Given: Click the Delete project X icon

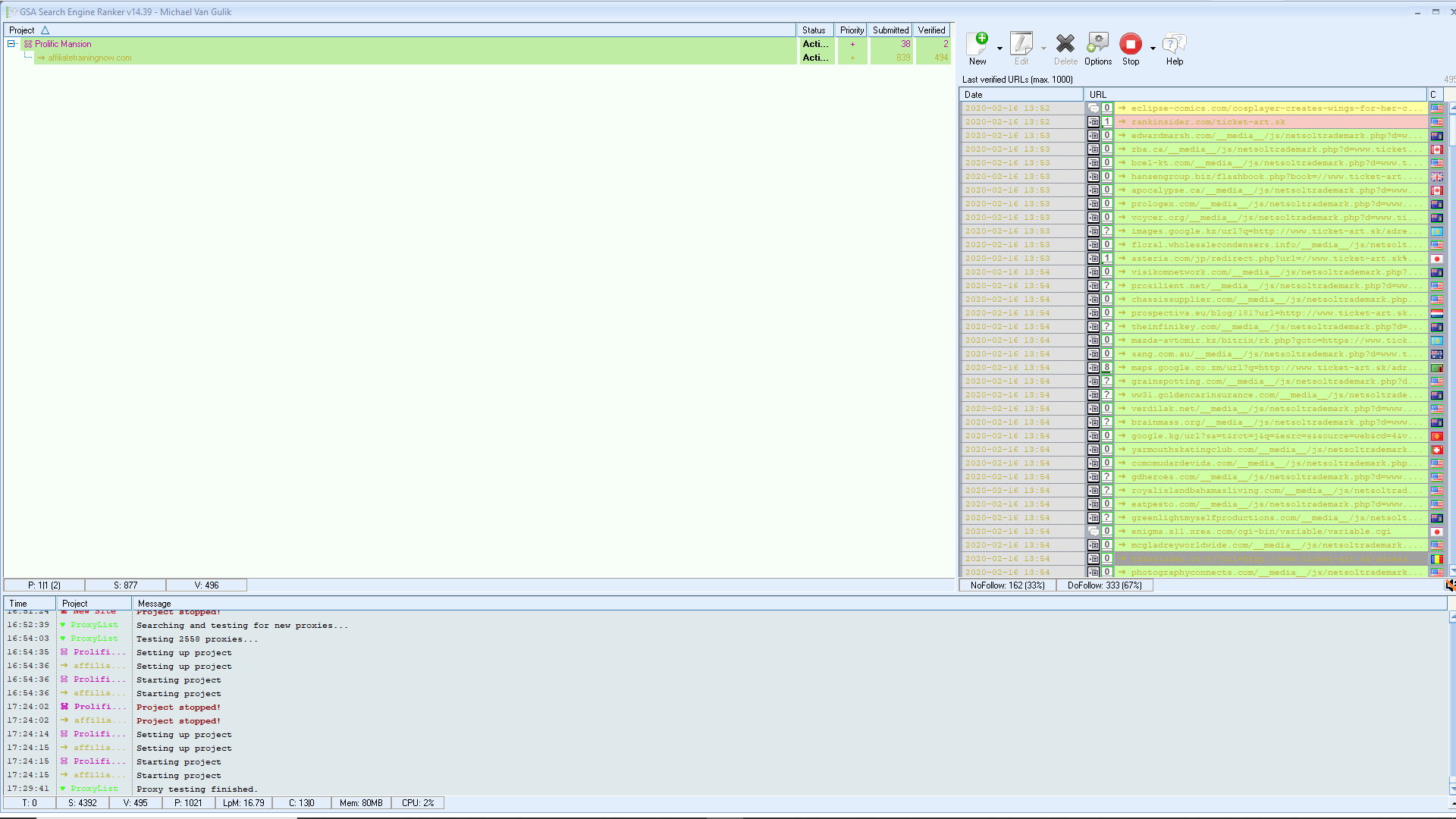Looking at the screenshot, I should point(1065,43).
